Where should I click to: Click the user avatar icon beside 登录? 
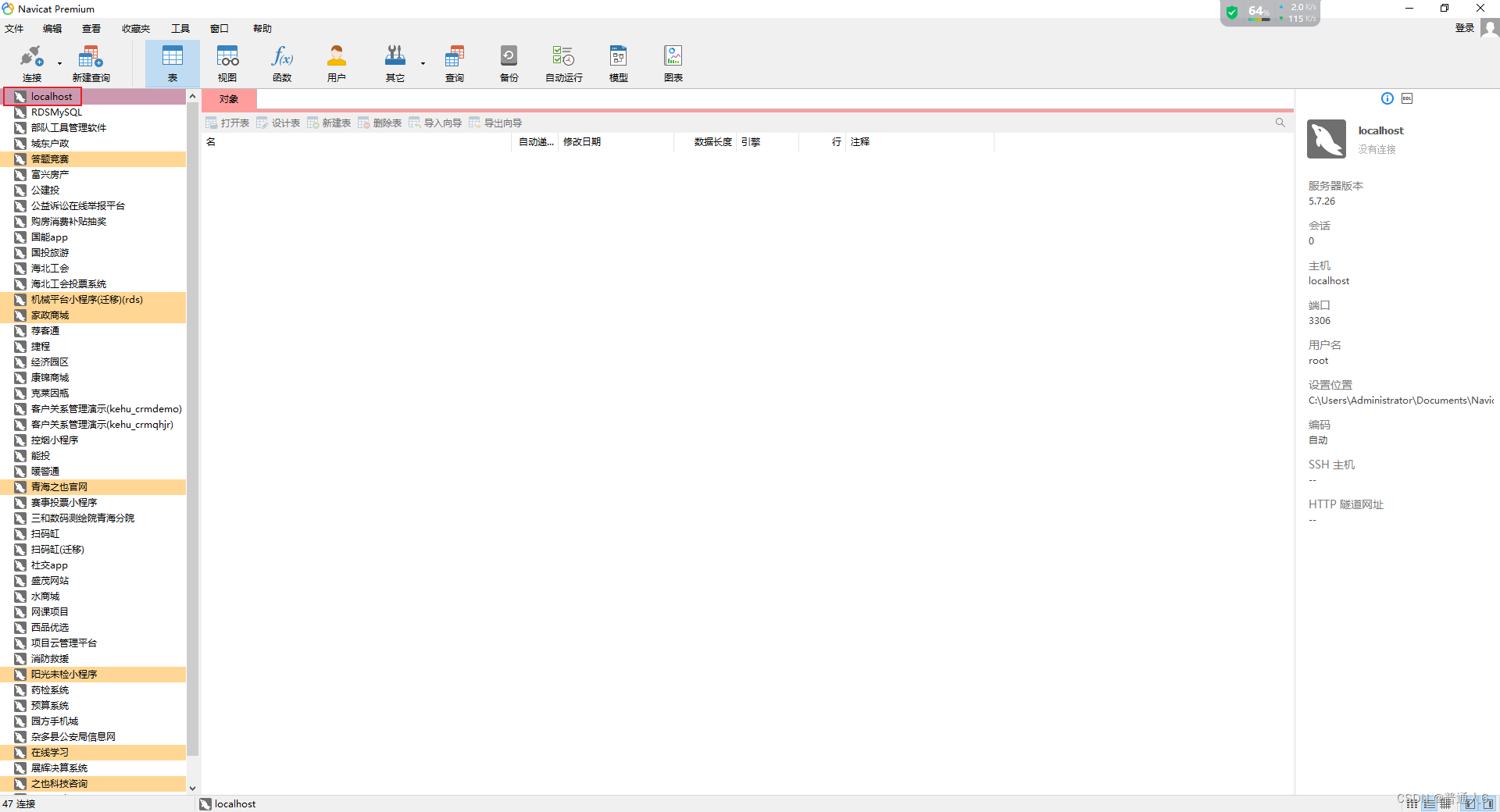(x=1490, y=28)
